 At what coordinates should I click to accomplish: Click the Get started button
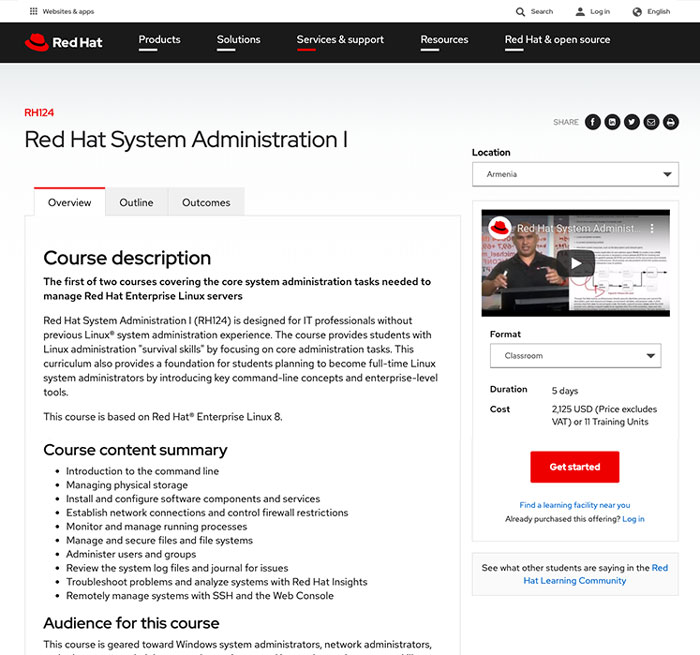click(x=575, y=467)
